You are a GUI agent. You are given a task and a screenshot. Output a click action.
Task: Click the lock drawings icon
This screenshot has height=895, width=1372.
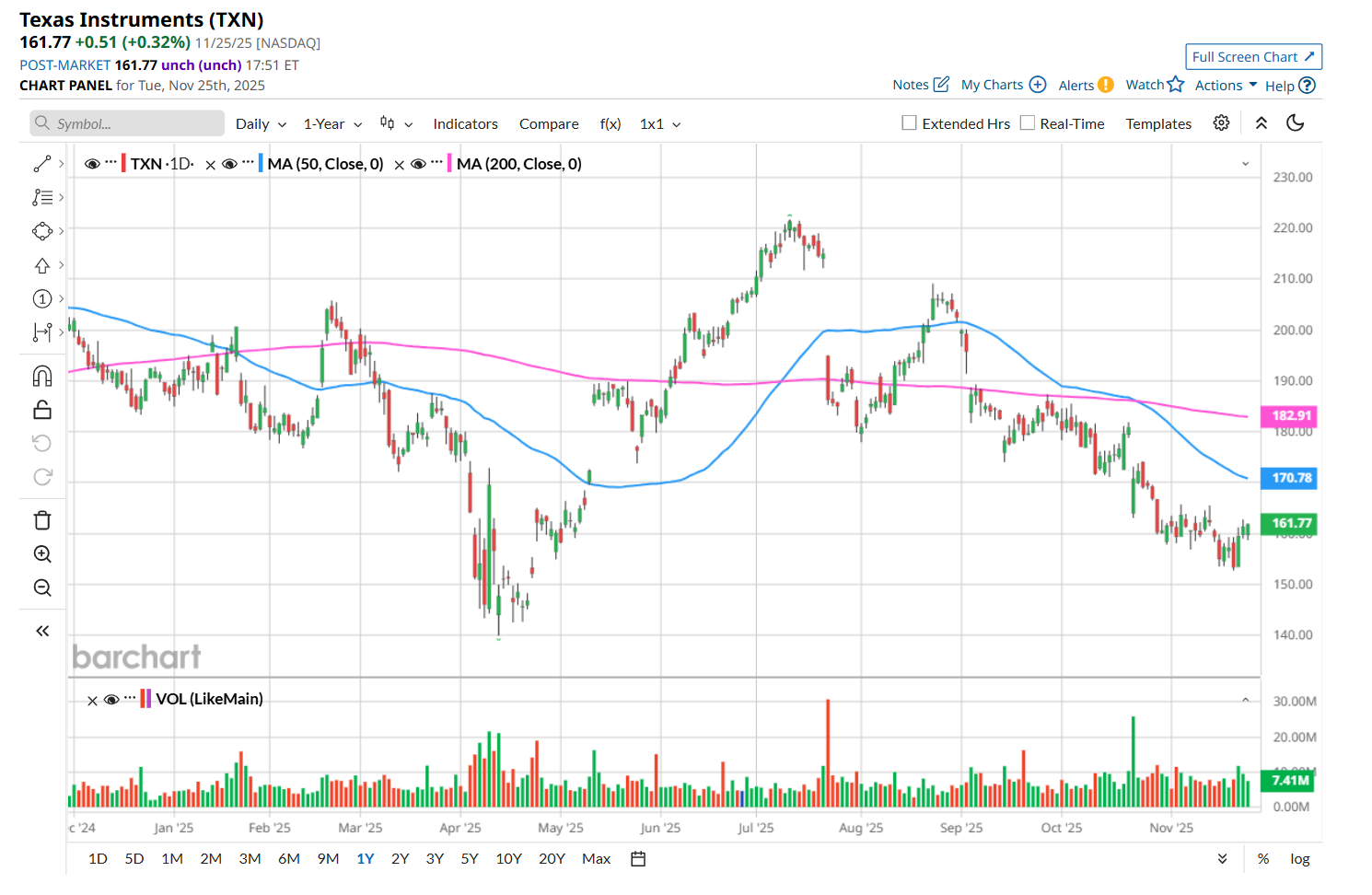[42, 410]
